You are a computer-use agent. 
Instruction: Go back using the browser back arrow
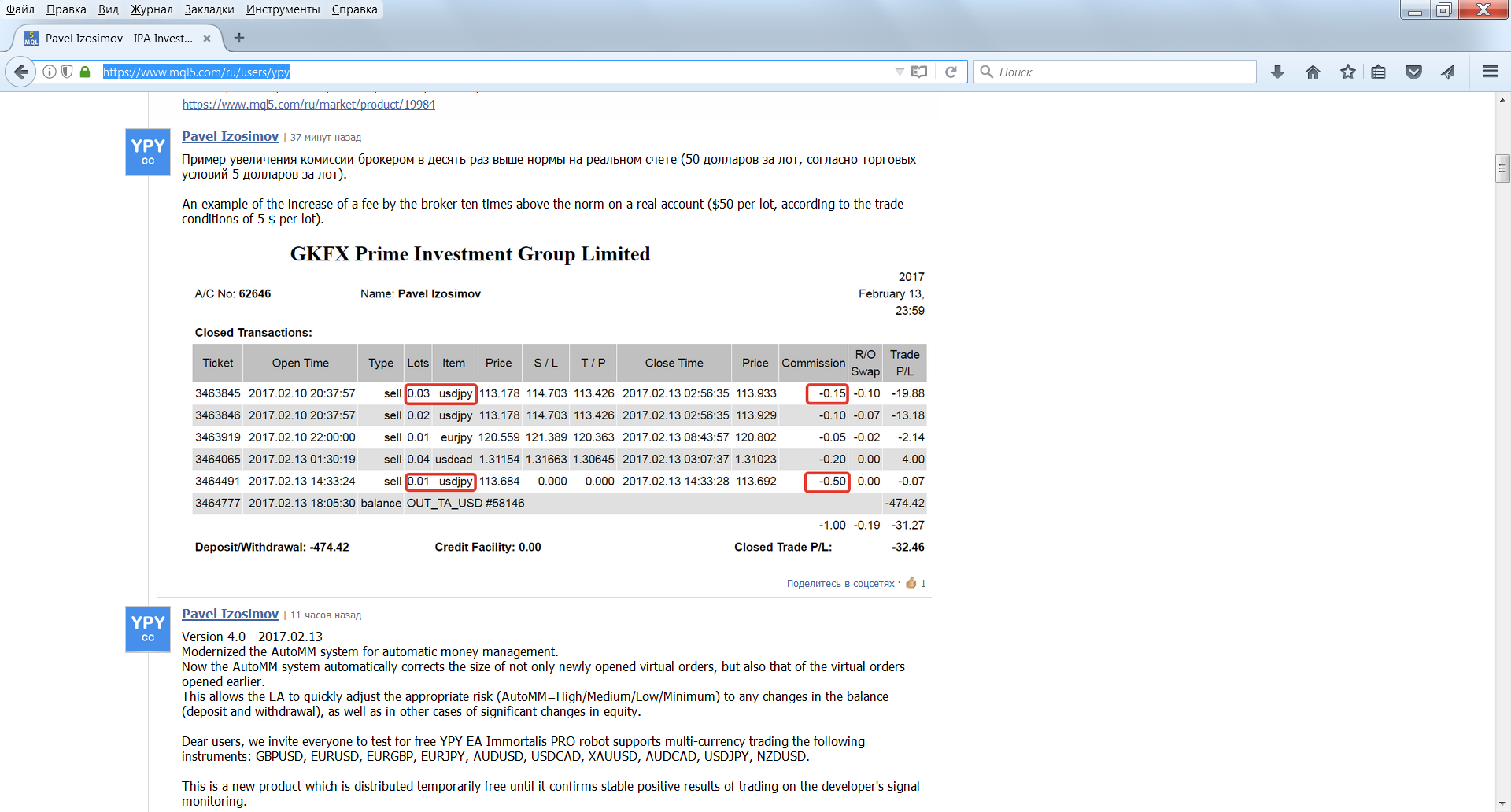pyautogui.click(x=21, y=72)
